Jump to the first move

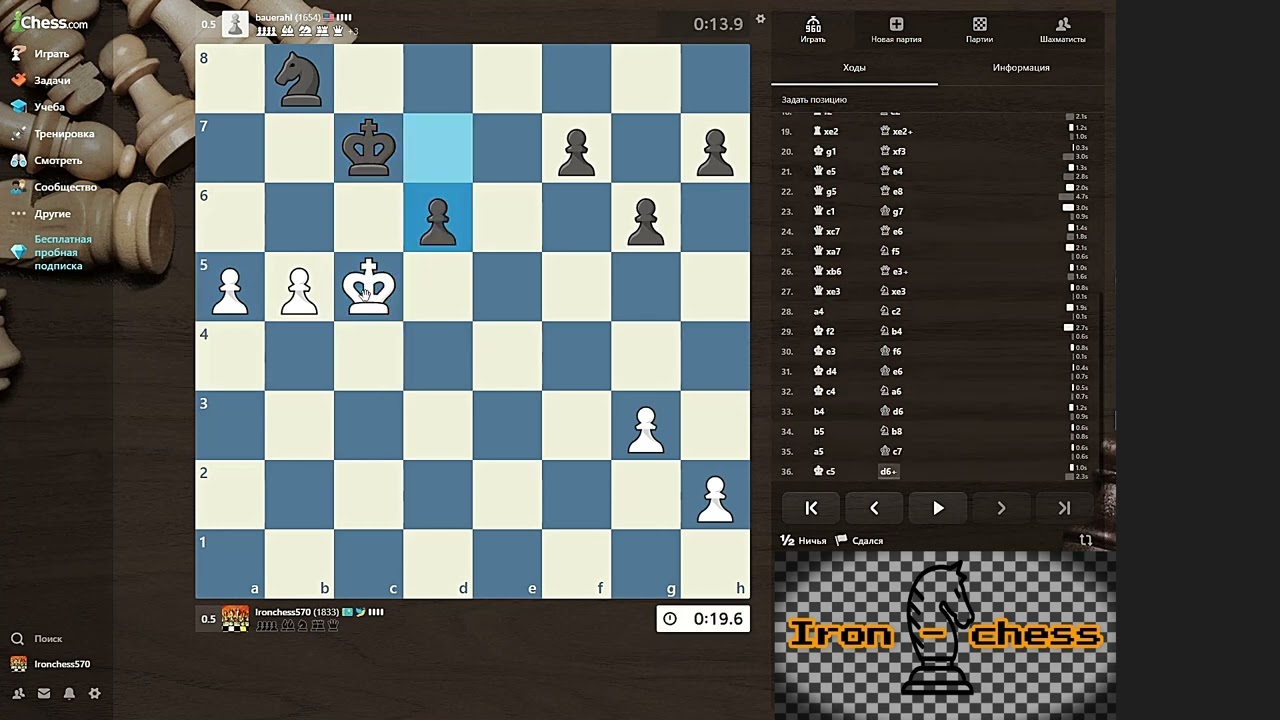click(811, 508)
